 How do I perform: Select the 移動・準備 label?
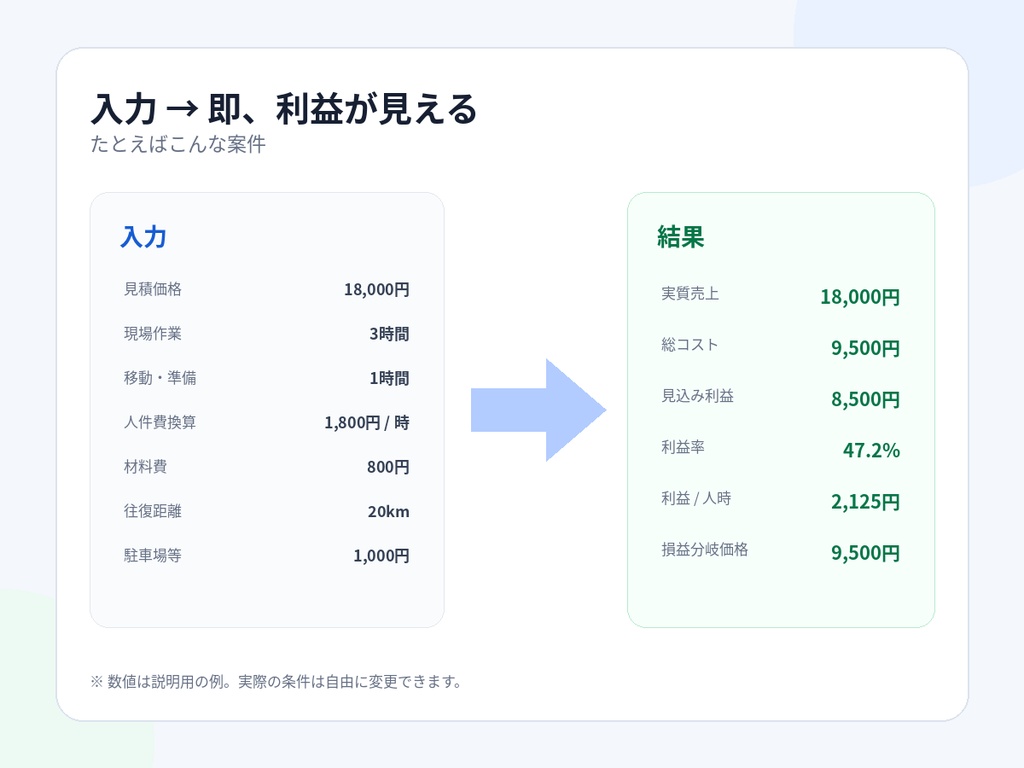pos(160,377)
